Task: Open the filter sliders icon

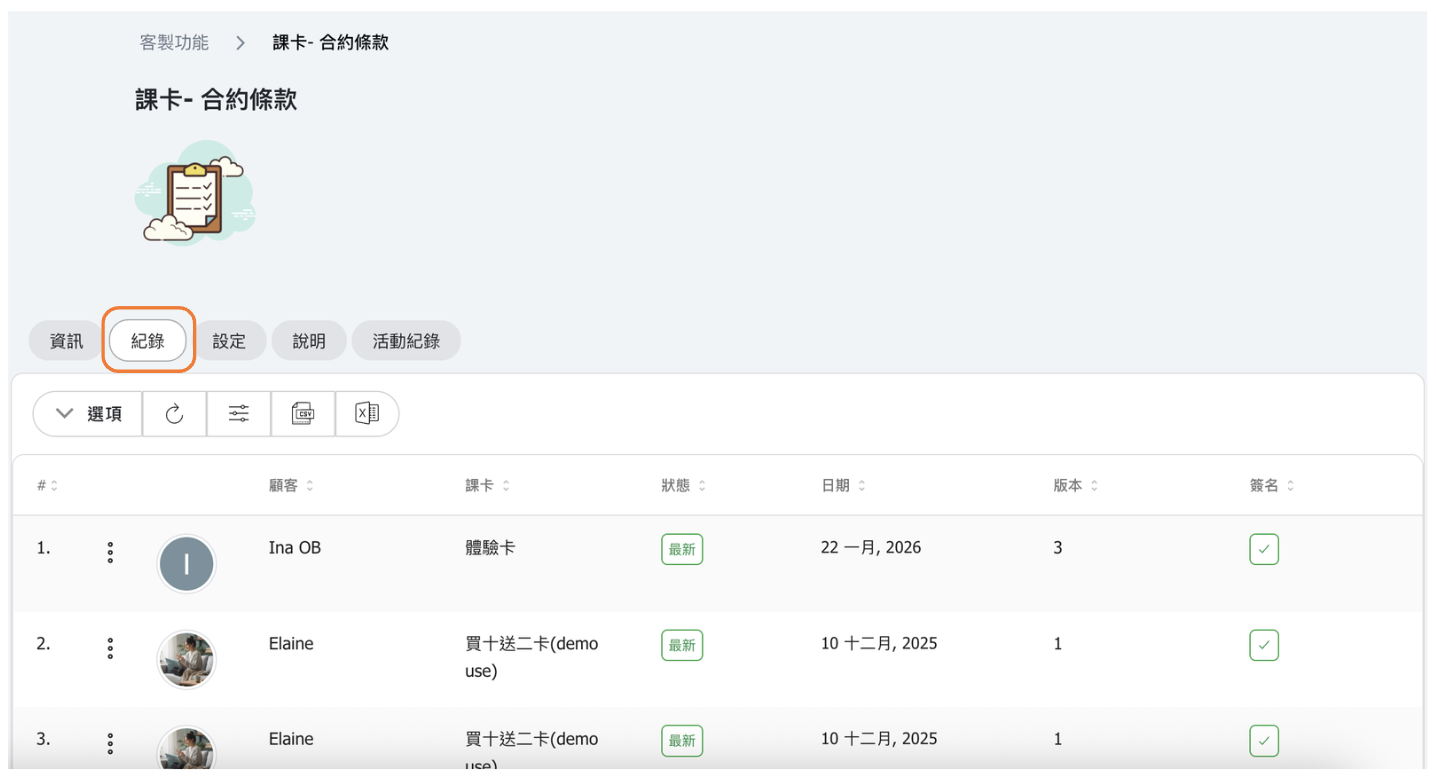Action: [238, 414]
